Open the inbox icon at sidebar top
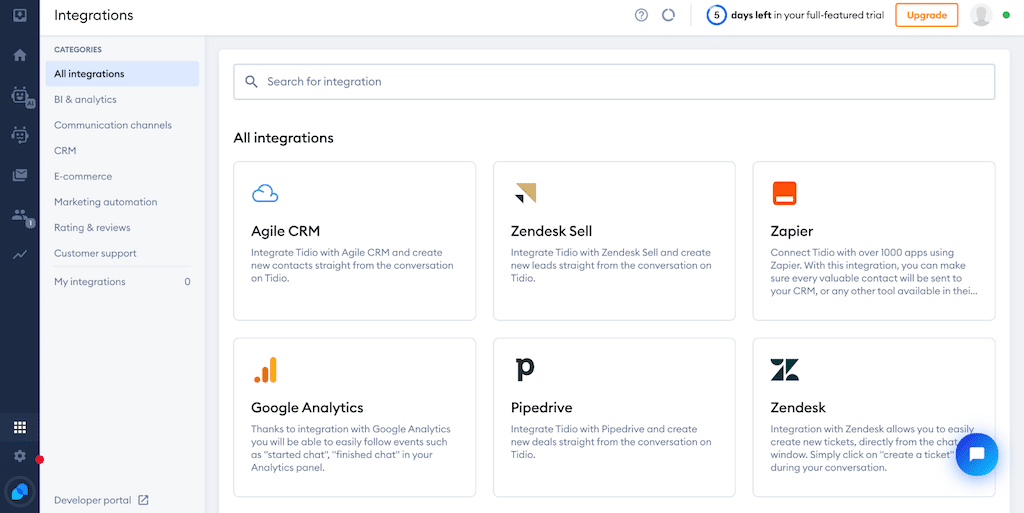This screenshot has width=1024, height=513. tap(20, 15)
